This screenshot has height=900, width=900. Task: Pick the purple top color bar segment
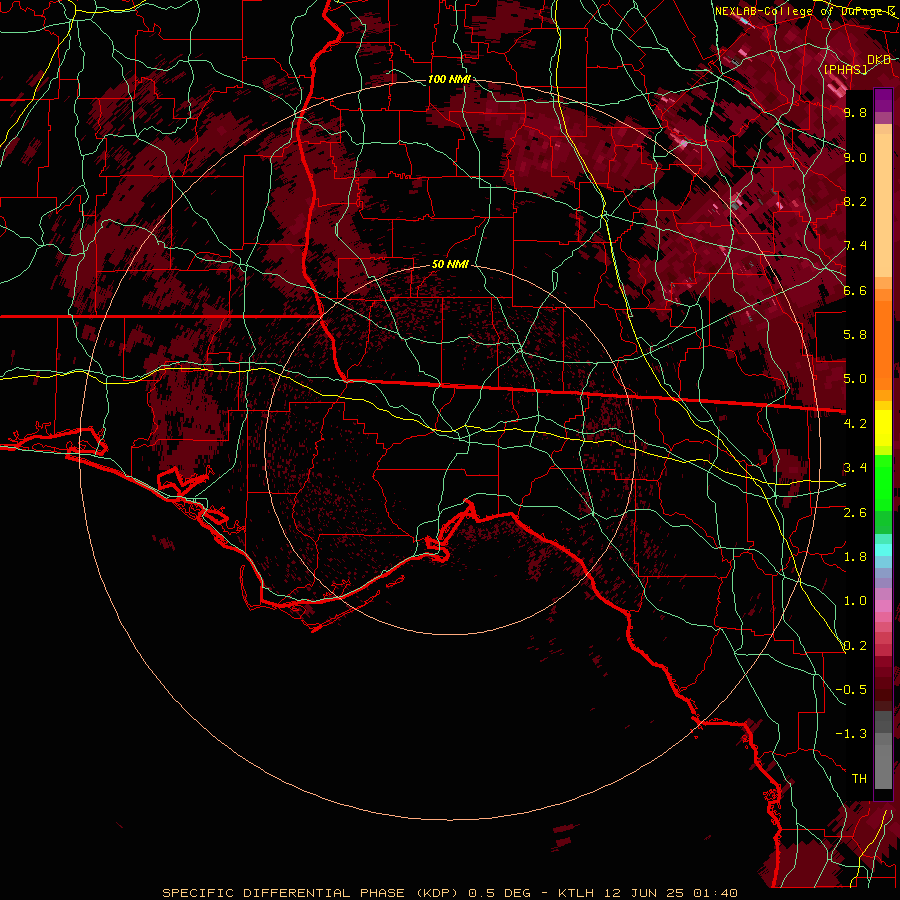click(883, 100)
